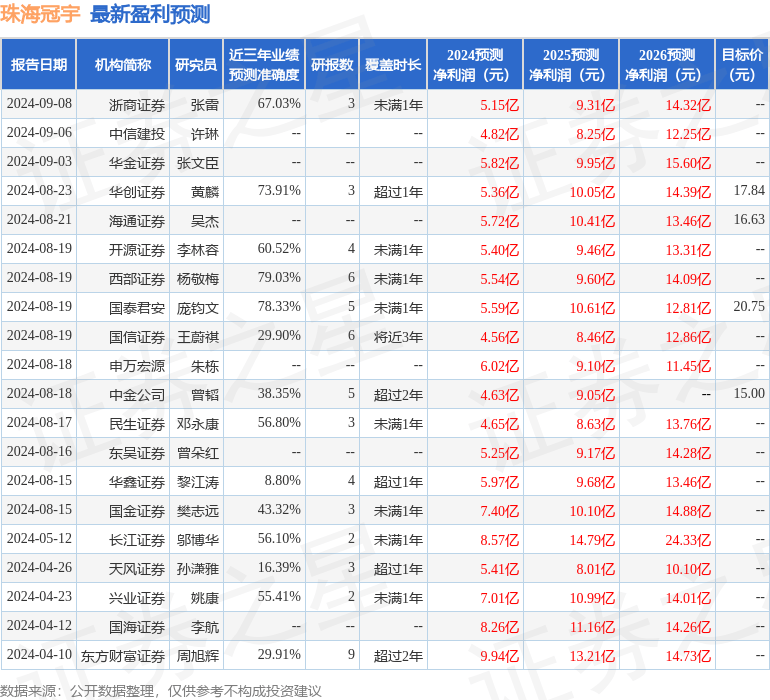Image resolution: width=770 pixels, height=700 pixels.
Task: Click the 2024预测净利润 column header
Action: click(x=475, y=64)
